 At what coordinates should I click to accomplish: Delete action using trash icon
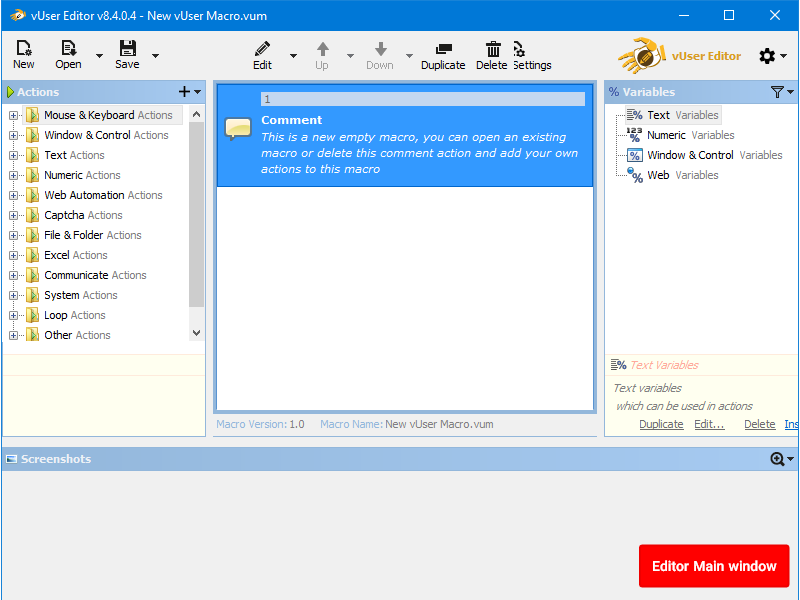pos(493,49)
